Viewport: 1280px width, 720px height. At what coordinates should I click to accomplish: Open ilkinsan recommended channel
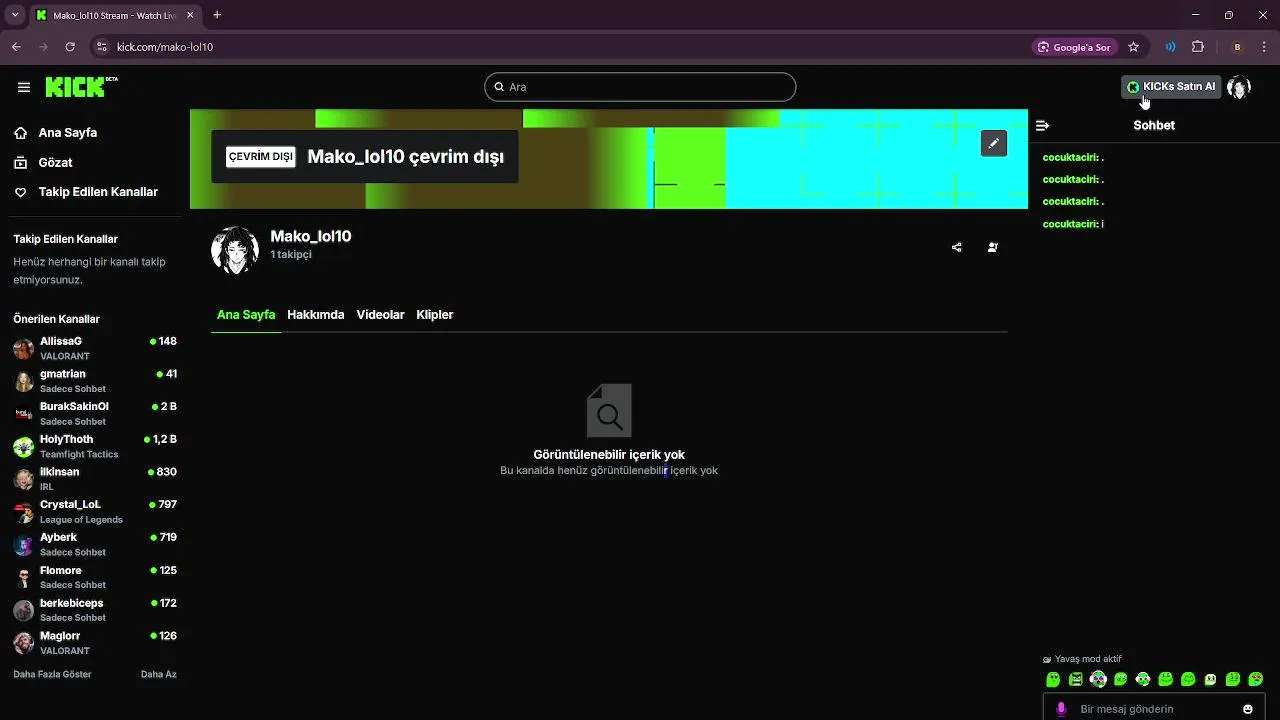click(94, 479)
